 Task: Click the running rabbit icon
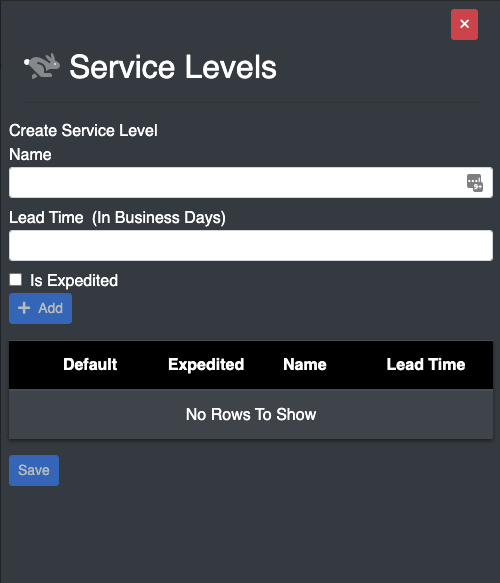[x=42, y=66]
